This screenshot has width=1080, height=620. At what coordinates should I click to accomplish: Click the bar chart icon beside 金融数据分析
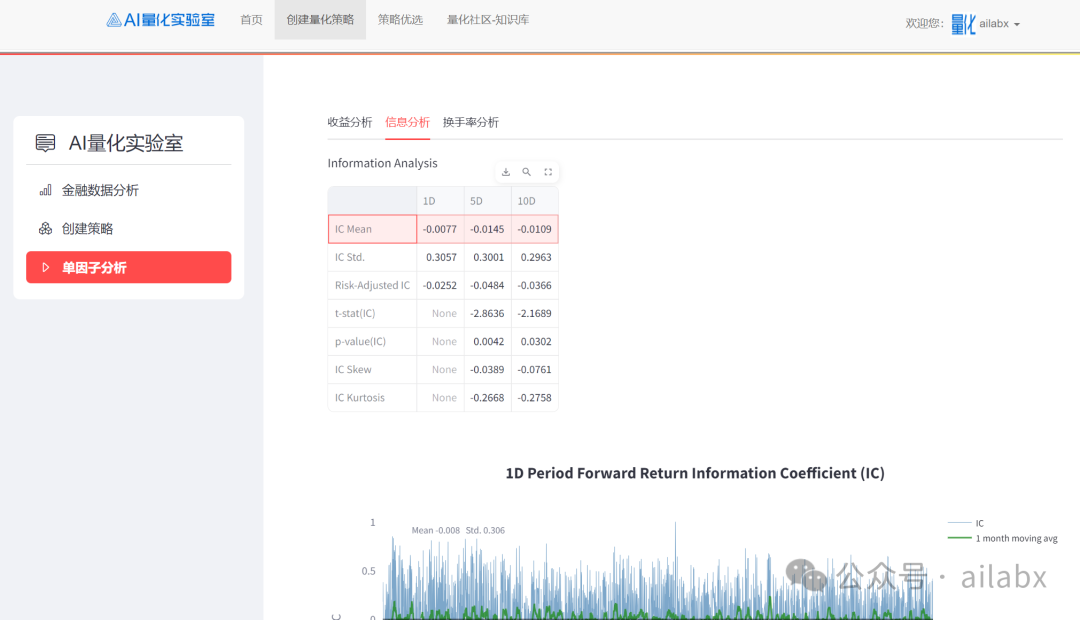point(45,190)
